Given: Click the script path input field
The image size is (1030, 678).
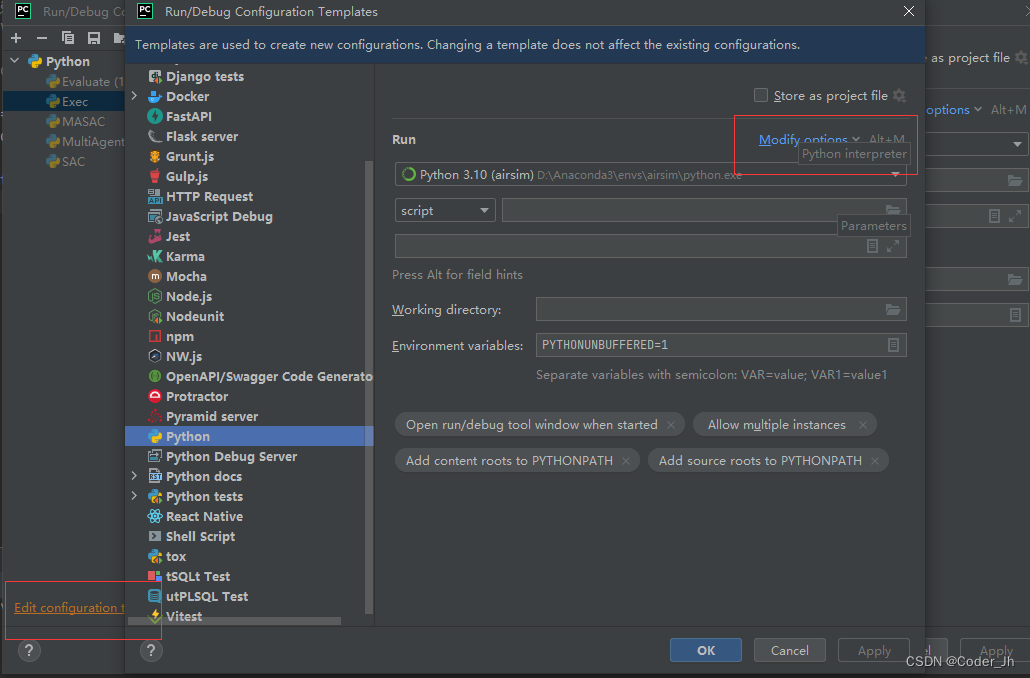Looking at the screenshot, I should tap(704, 210).
